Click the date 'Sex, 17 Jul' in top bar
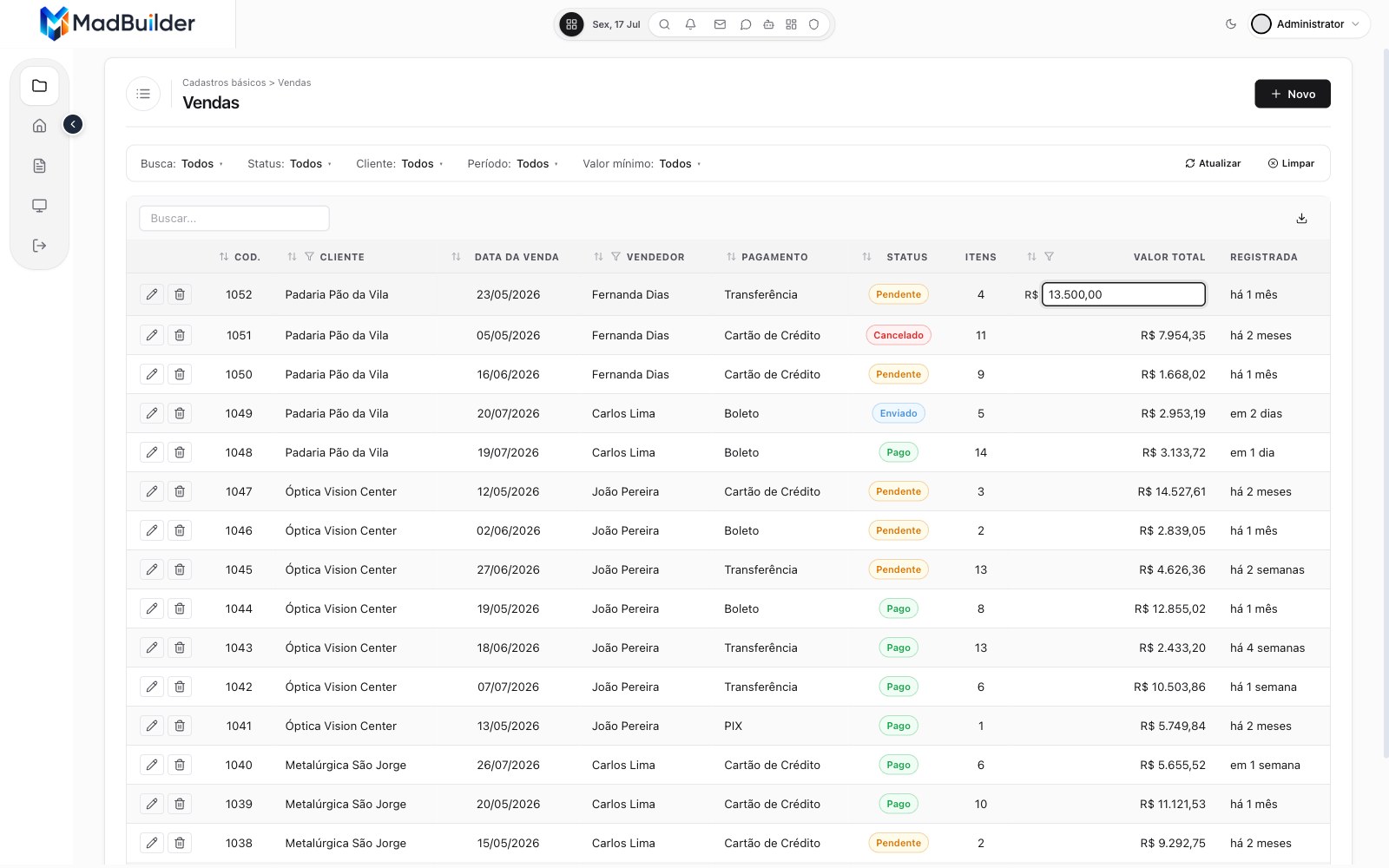Image resolution: width=1389 pixels, height=868 pixels. pyautogui.click(x=616, y=24)
